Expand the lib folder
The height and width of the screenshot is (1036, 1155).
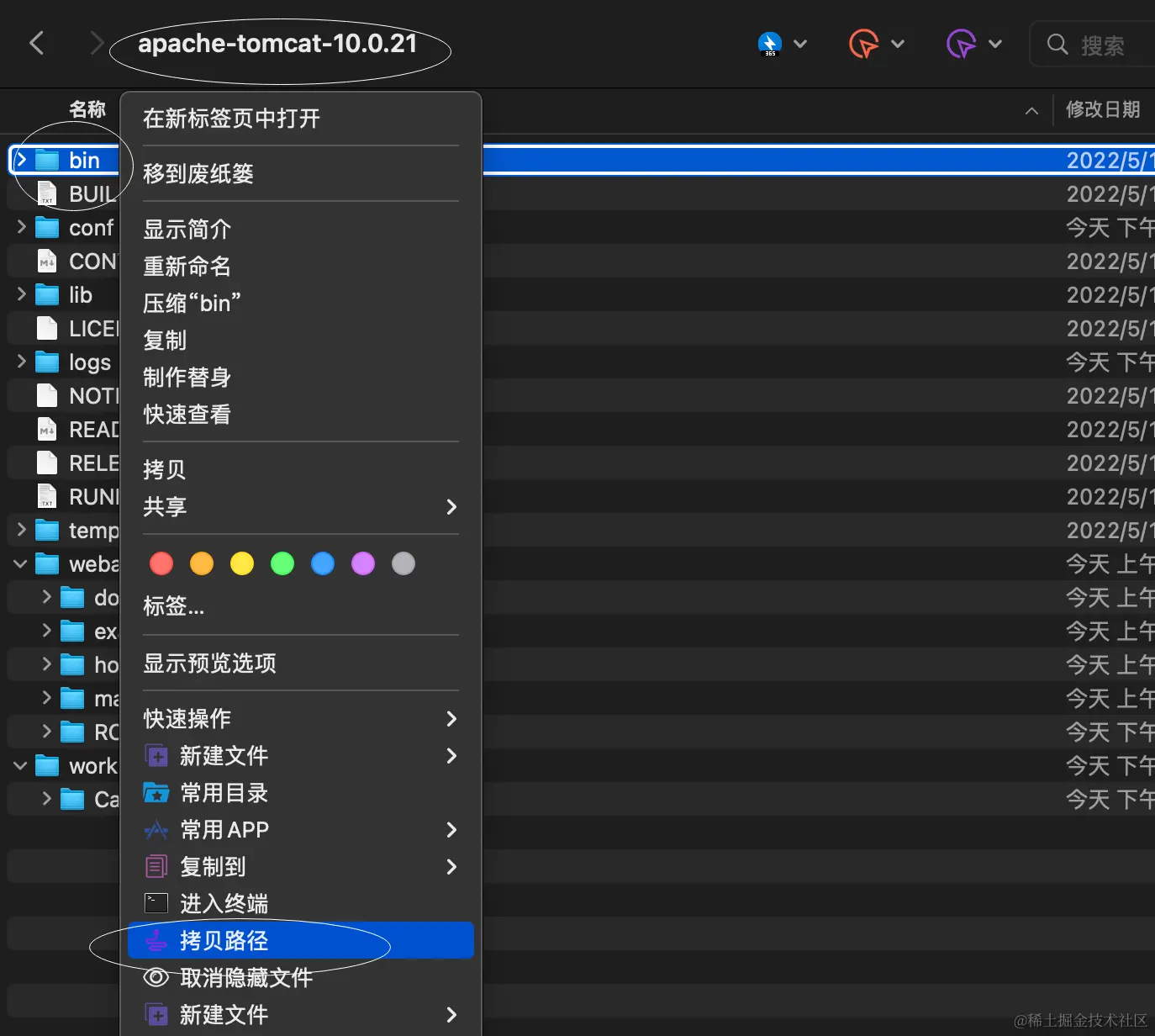(x=22, y=294)
